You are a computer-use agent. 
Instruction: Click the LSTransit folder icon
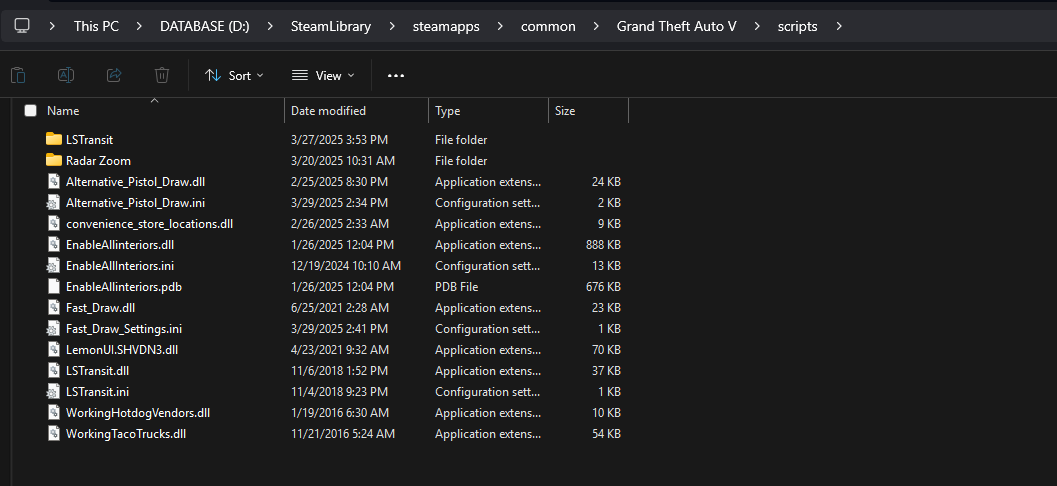click(x=54, y=139)
